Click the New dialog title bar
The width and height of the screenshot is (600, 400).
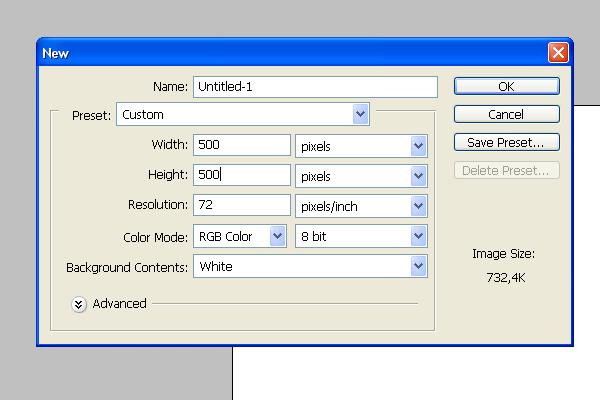coord(280,53)
